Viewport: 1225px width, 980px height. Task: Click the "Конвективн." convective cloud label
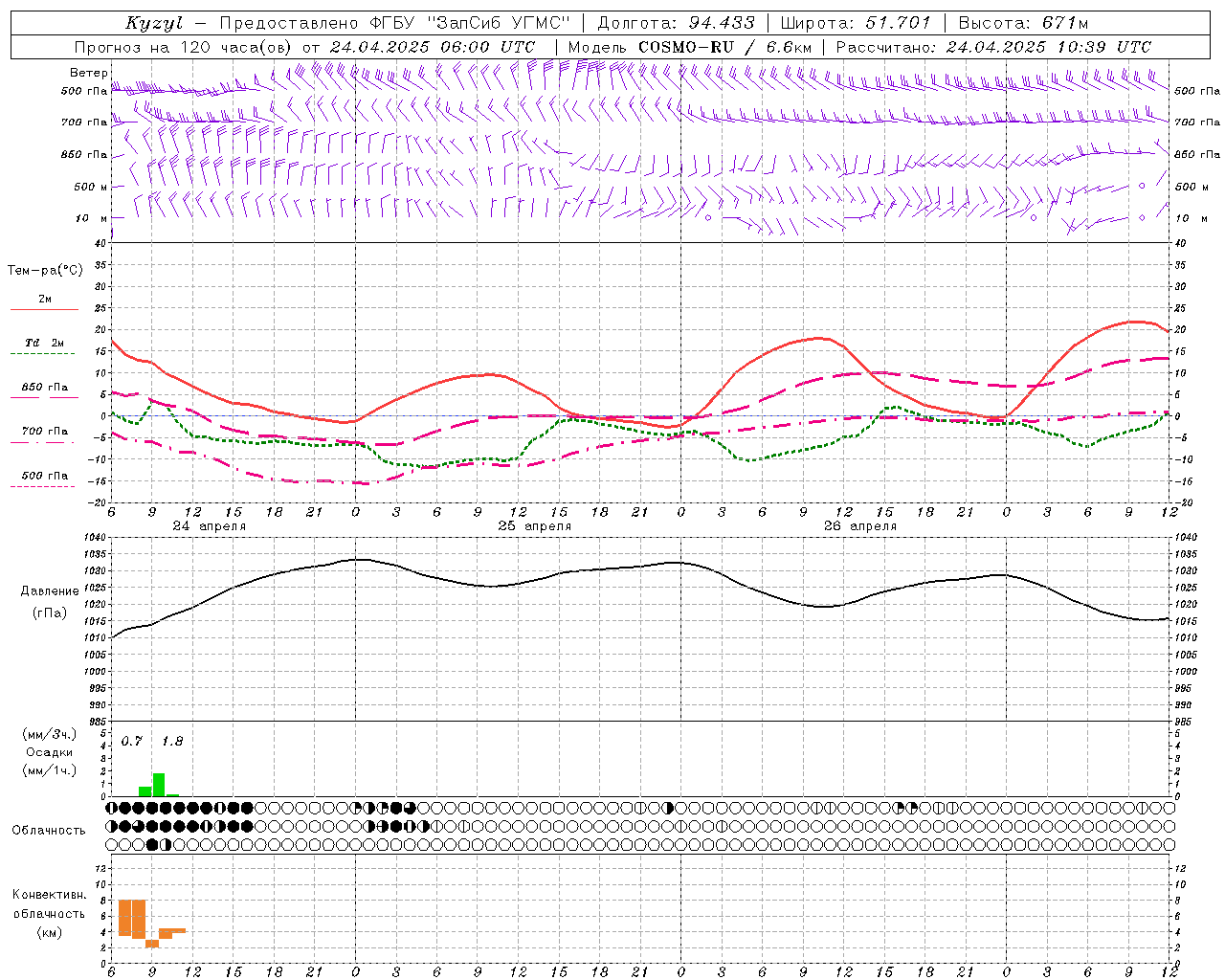tap(49, 895)
